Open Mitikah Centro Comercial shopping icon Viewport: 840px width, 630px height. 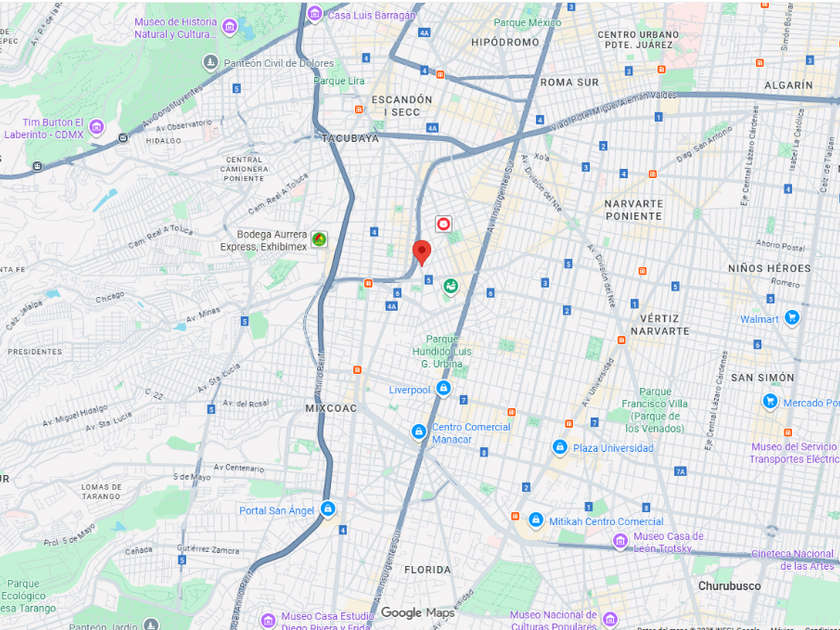[x=536, y=519]
